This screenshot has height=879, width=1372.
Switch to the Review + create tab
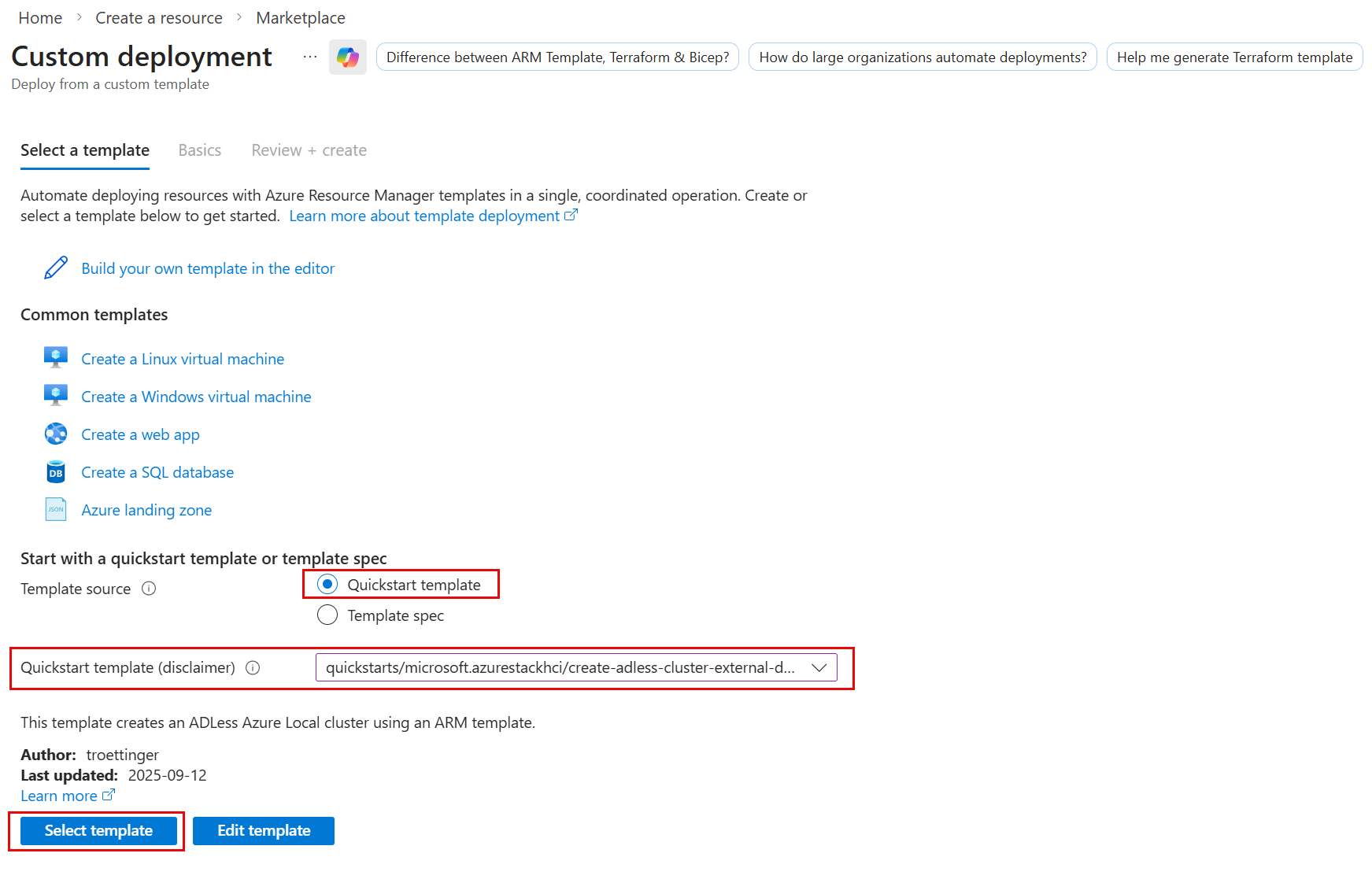(x=309, y=150)
